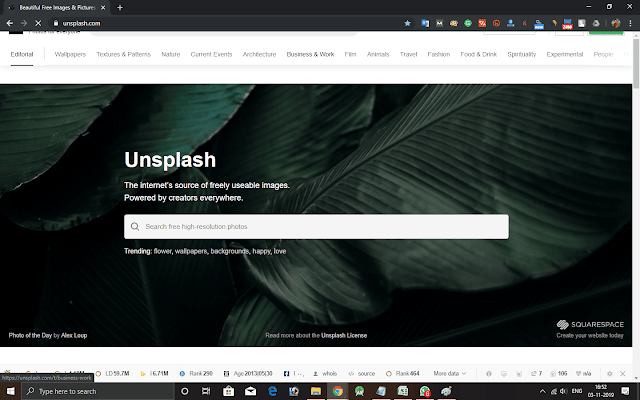Click the magnifier icon in the search box
Image resolution: width=640 pixels, height=400 pixels.
pyautogui.click(x=135, y=227)
